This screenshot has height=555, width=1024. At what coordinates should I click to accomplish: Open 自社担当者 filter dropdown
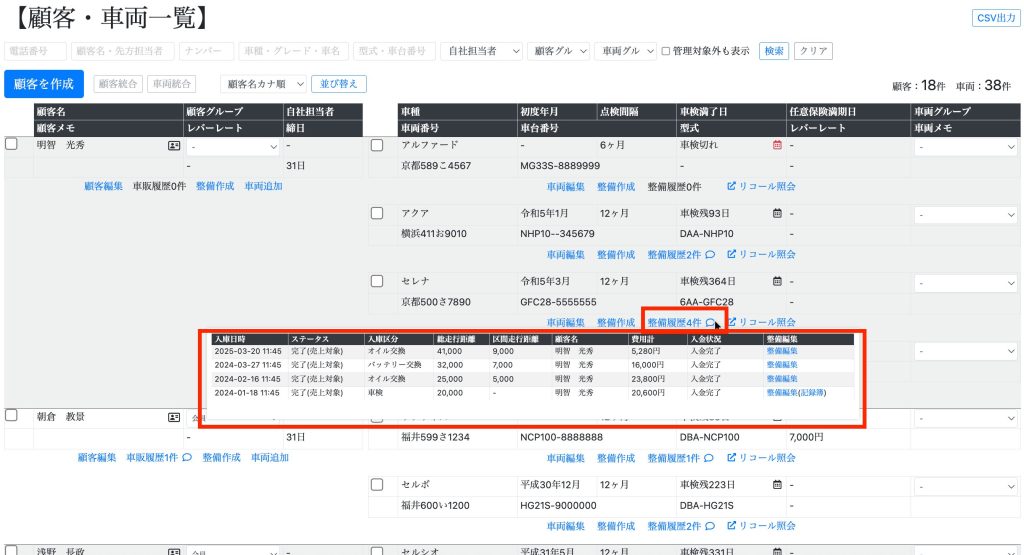click(481, 51)
